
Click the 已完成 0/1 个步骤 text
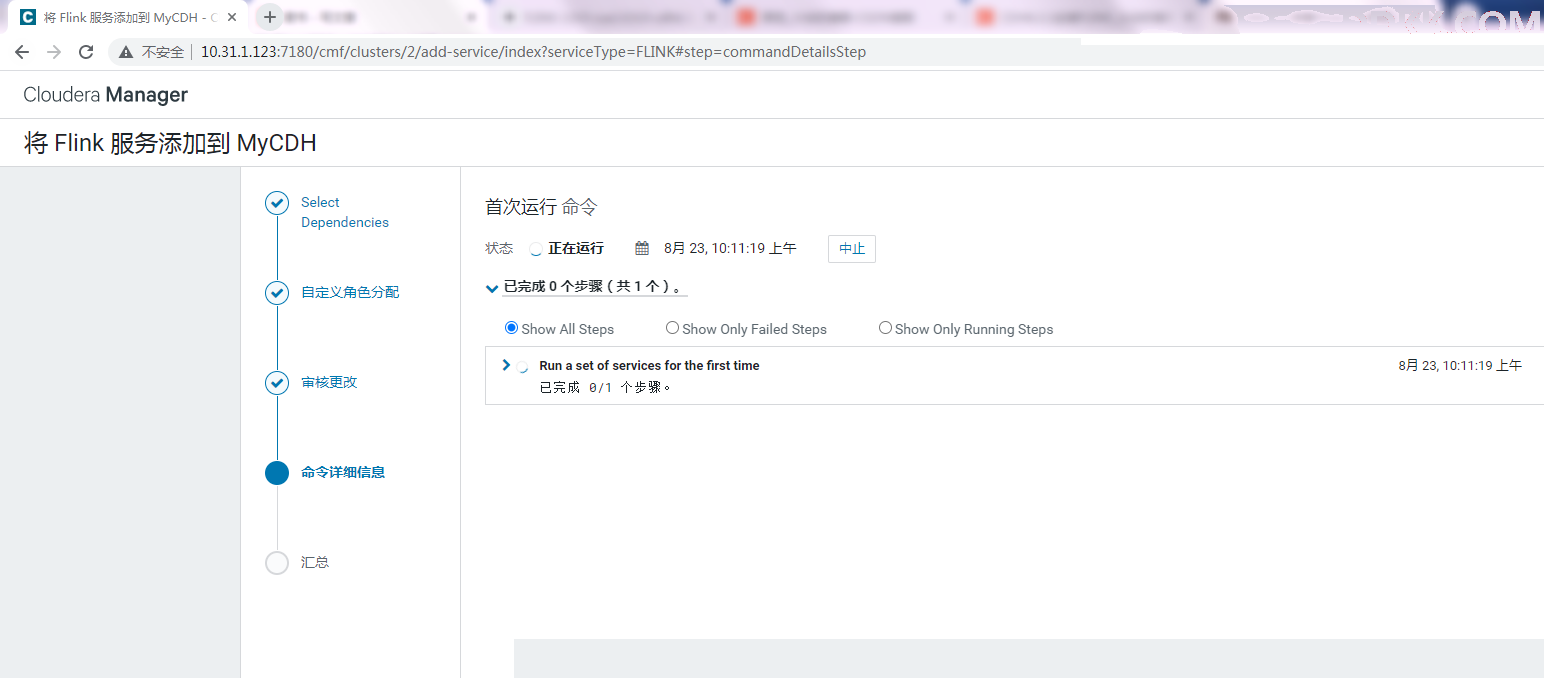click(605, 388)
